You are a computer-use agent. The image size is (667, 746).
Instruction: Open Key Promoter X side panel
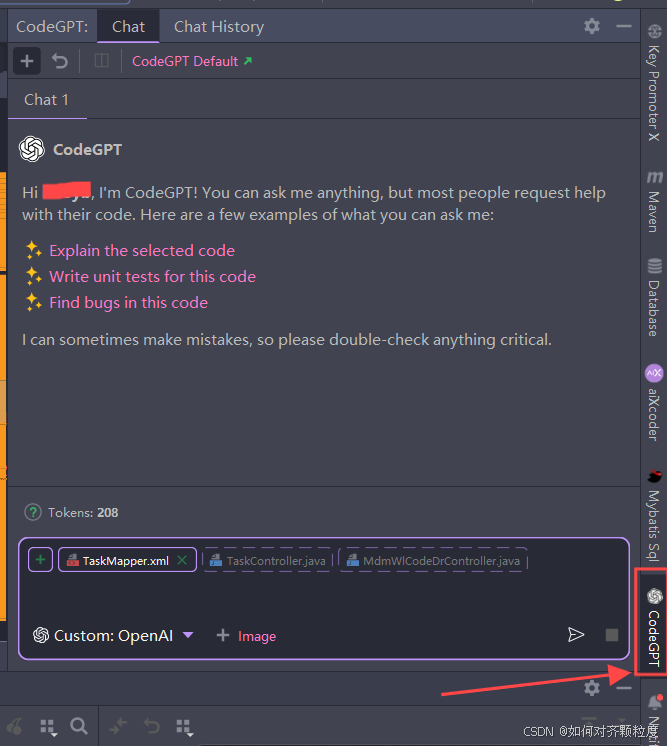pyautogui.click(x=654, y=83)
